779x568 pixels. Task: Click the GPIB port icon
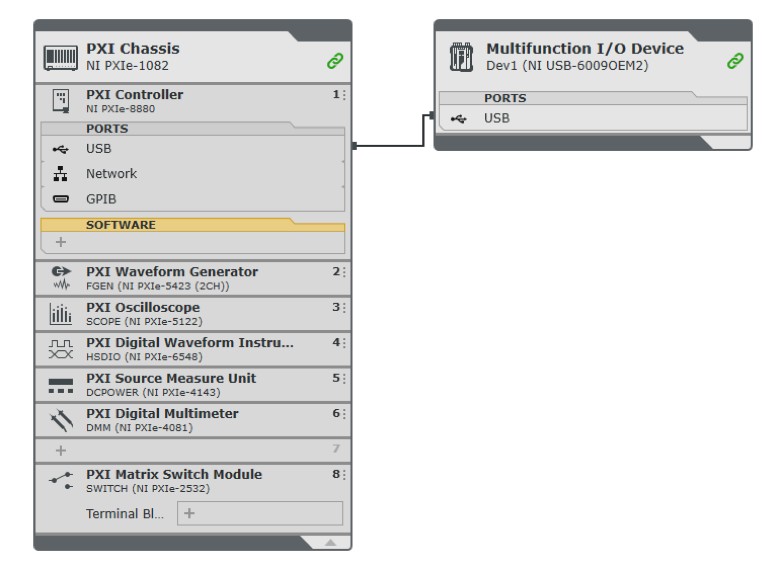(61, 199)
